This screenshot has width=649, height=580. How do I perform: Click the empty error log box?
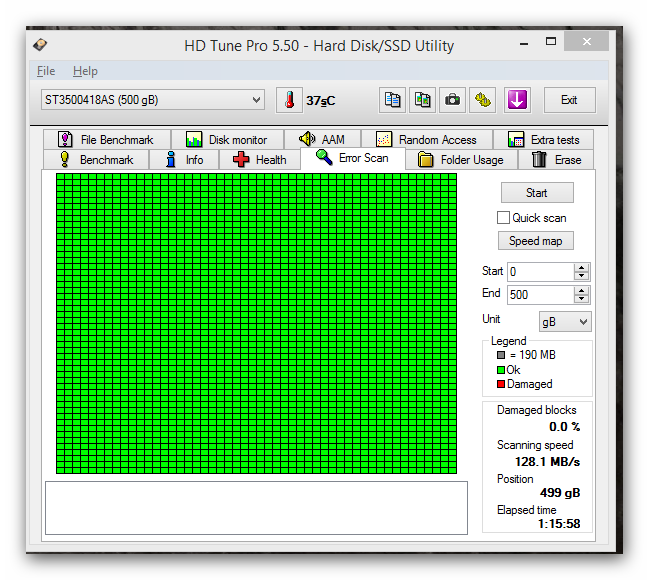pos(256,508)
